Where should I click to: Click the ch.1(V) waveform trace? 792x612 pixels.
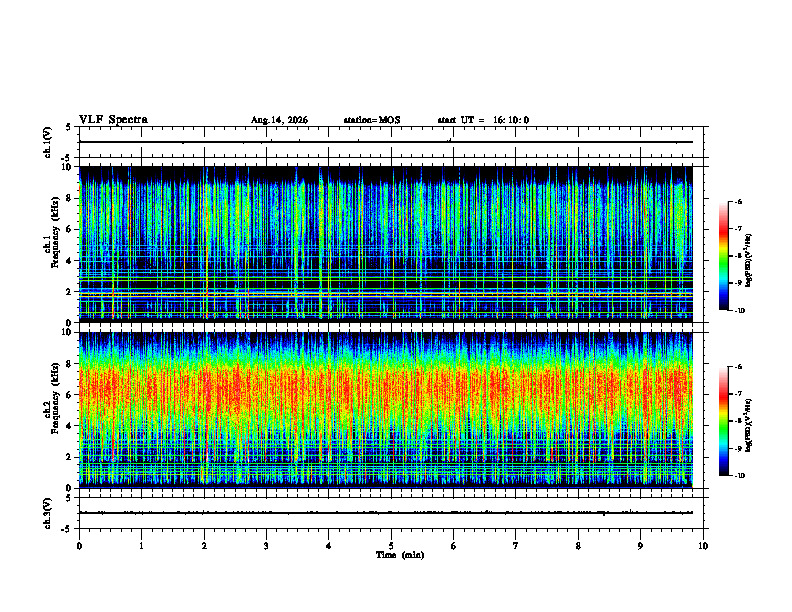pyautogui.click(x=386, y=142)
